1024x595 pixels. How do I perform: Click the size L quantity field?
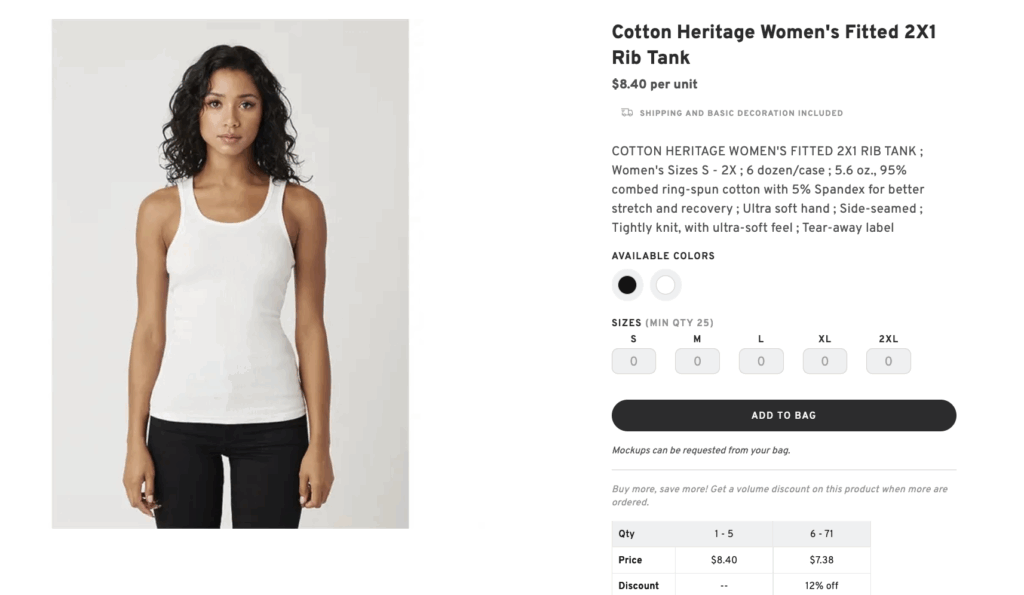(761, 361)
